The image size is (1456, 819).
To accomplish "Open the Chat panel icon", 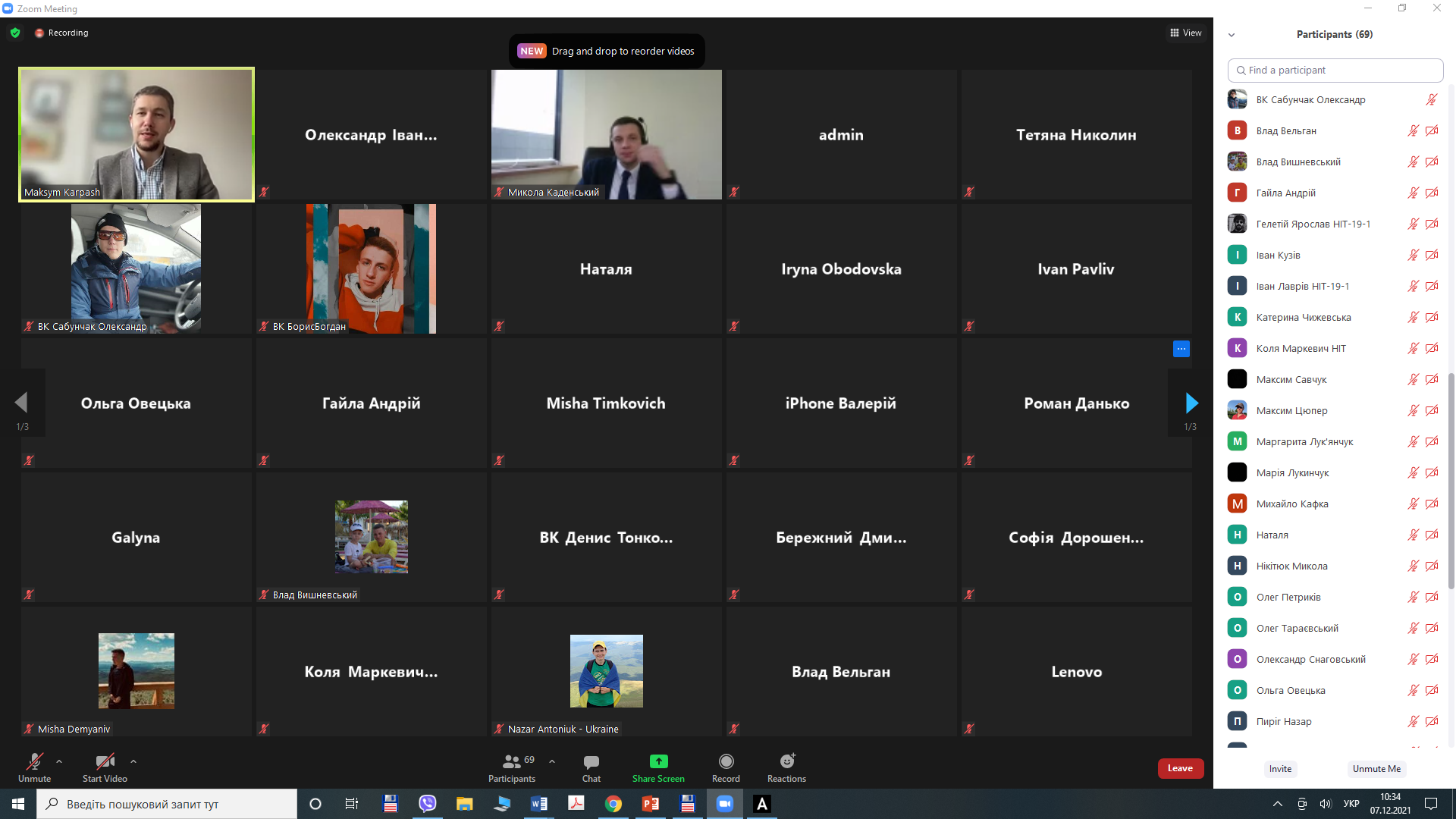I will pos(591,761).
